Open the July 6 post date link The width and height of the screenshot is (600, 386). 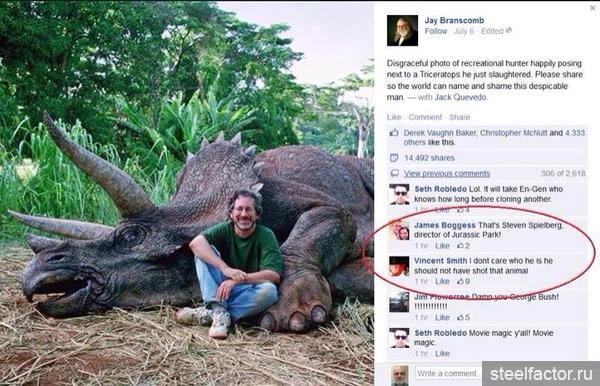click(x=464, y=31)
